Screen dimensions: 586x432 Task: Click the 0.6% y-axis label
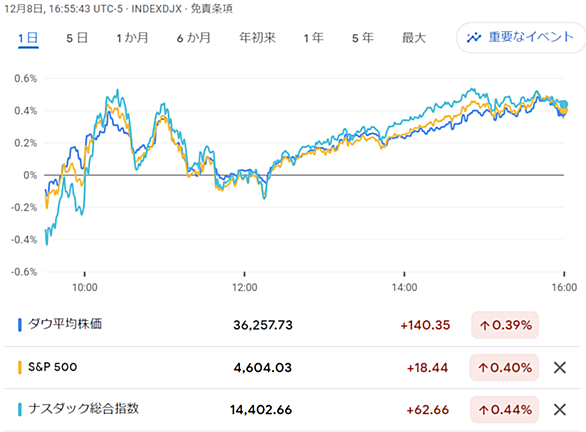[x=25, y=78]
